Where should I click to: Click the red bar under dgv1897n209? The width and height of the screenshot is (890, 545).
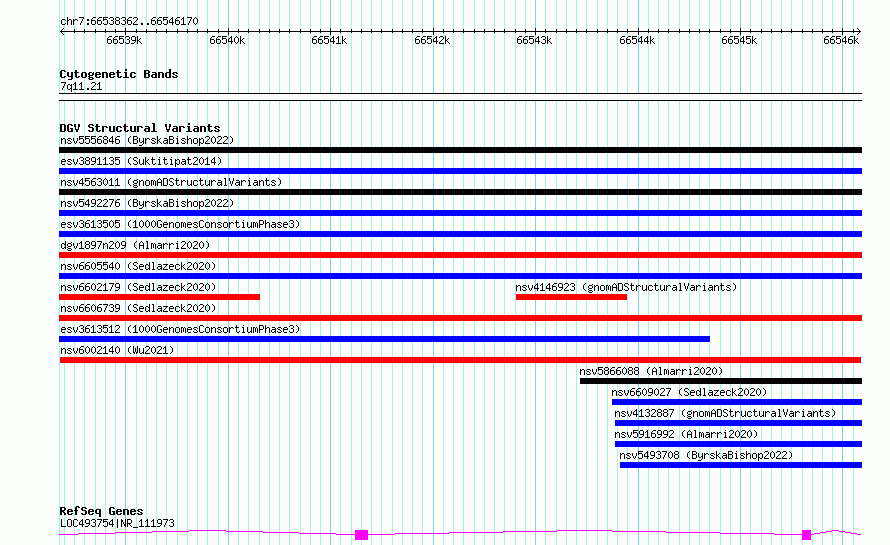click(460, 255)
